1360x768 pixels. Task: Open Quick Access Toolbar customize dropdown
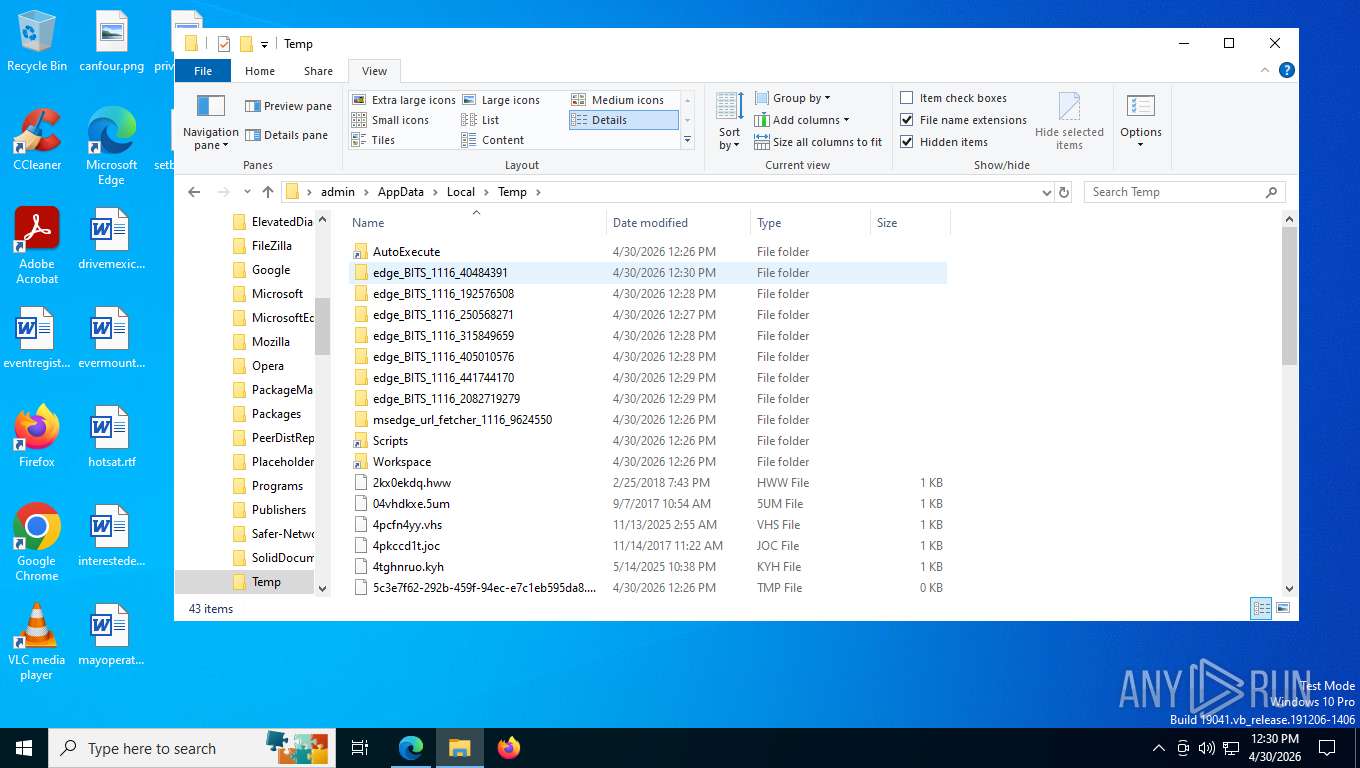click(264, 44)
